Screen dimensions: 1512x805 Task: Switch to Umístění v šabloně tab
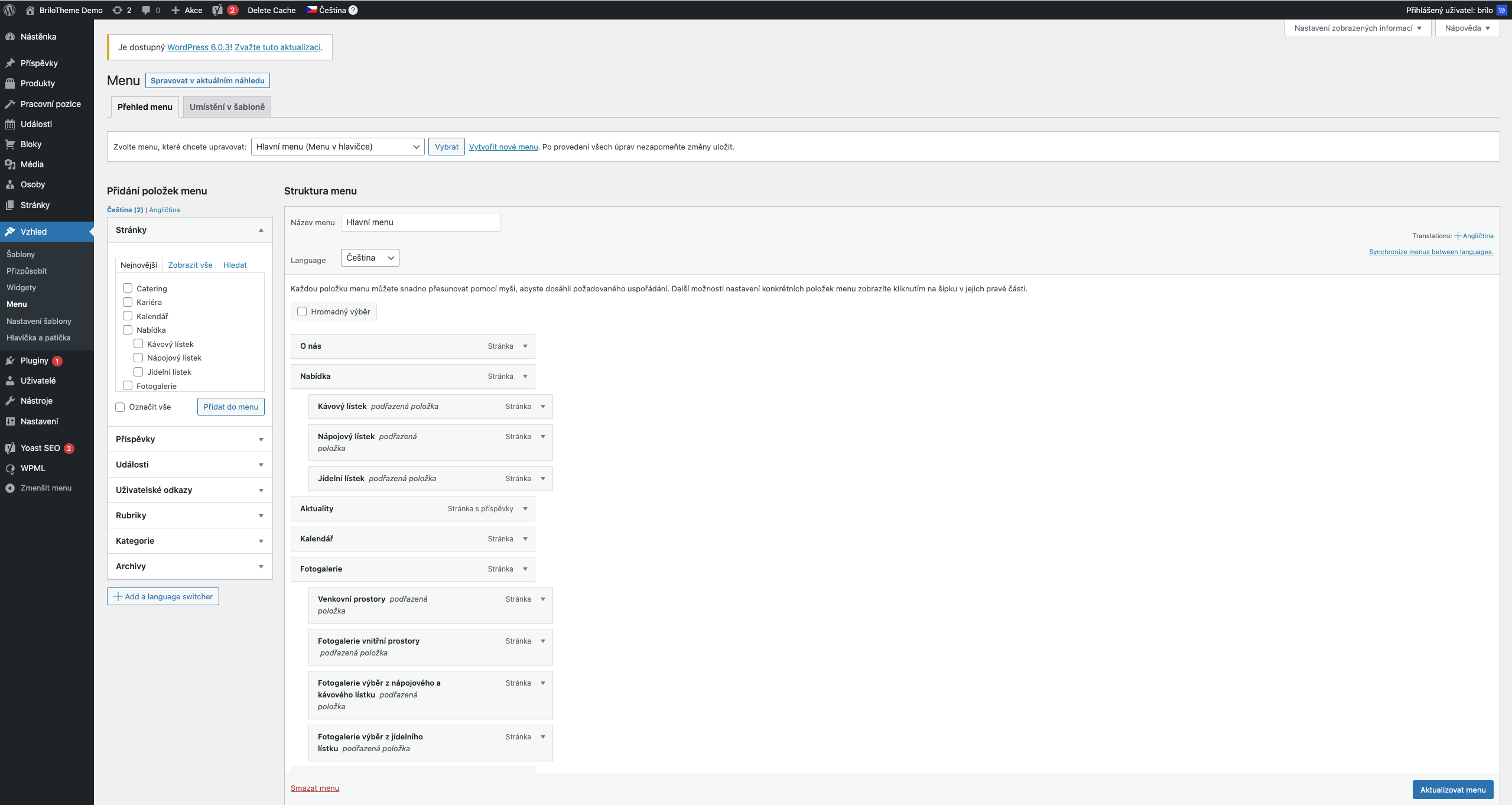tap(227, 107)
